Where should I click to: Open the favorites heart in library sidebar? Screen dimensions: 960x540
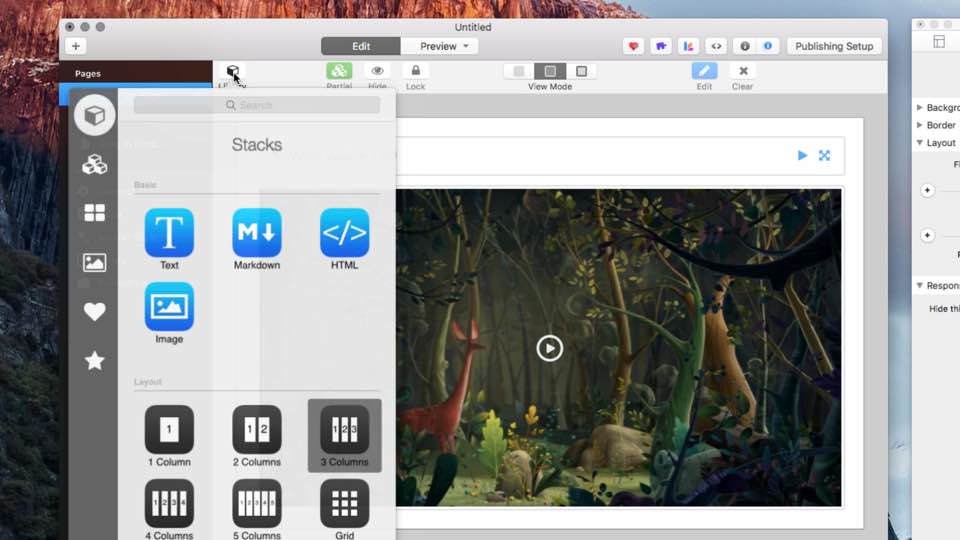pos(95,312)
